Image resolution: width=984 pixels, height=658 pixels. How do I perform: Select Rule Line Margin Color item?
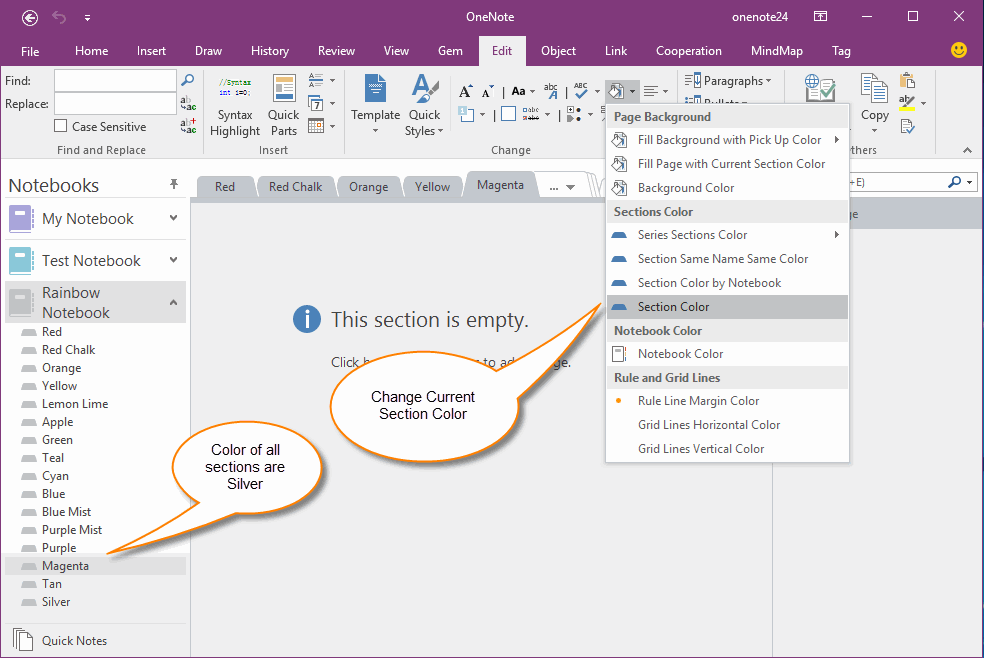point(727,401)
